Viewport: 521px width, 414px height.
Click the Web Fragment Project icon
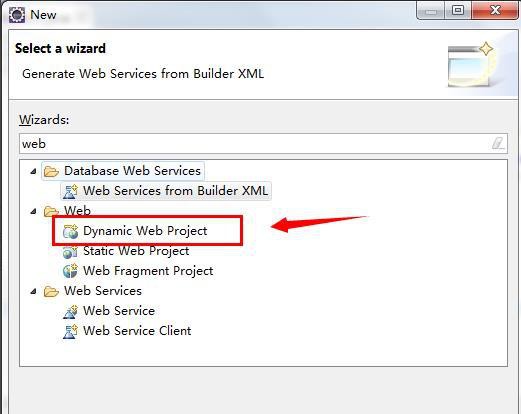(x=70, y=271)
